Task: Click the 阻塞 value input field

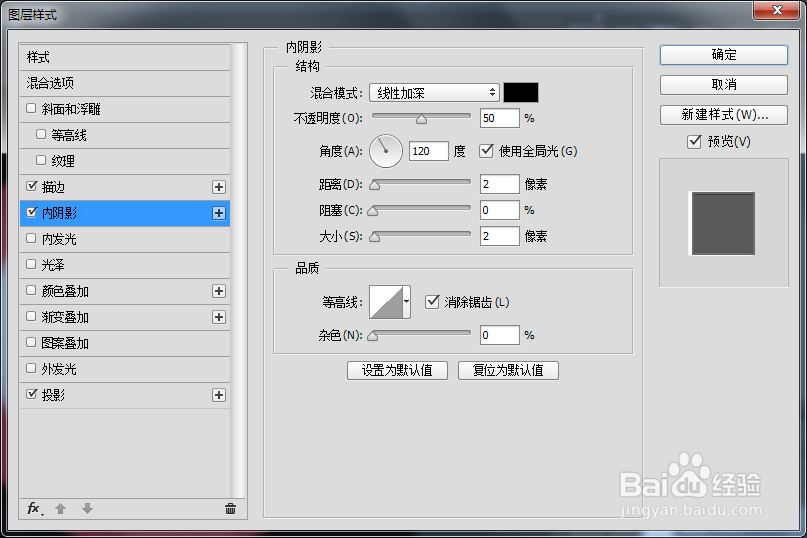Action: 499,210
